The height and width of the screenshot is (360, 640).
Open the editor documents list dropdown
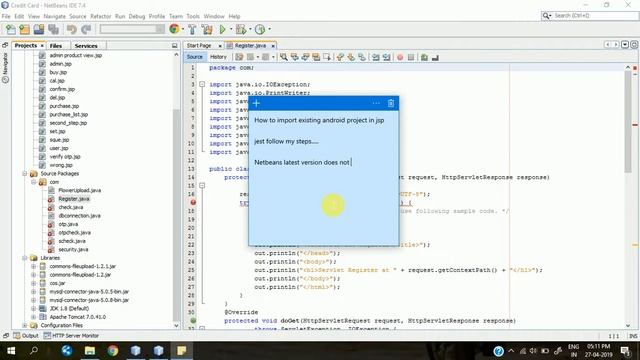coord(625,44)
